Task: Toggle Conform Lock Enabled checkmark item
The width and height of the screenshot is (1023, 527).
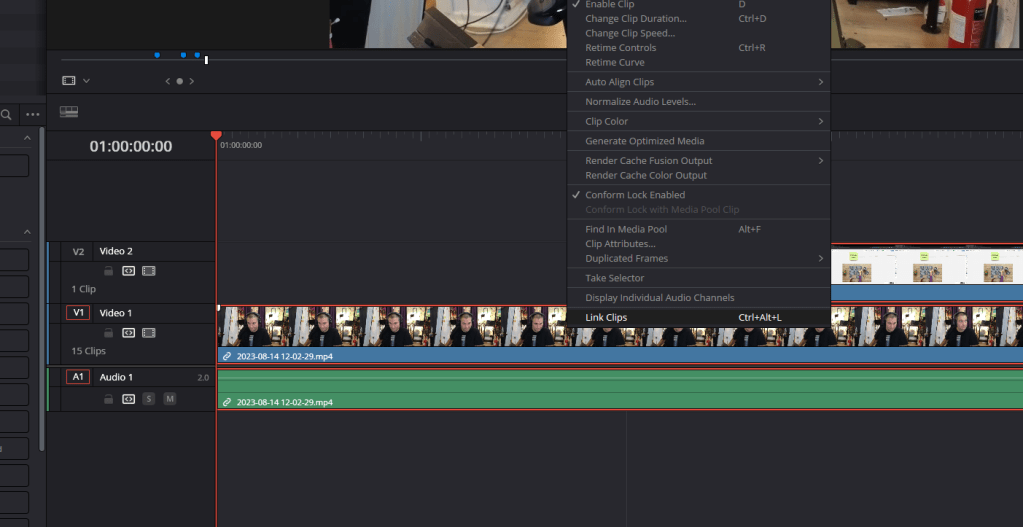Action: pyautogui.click(x=698, y=195)
